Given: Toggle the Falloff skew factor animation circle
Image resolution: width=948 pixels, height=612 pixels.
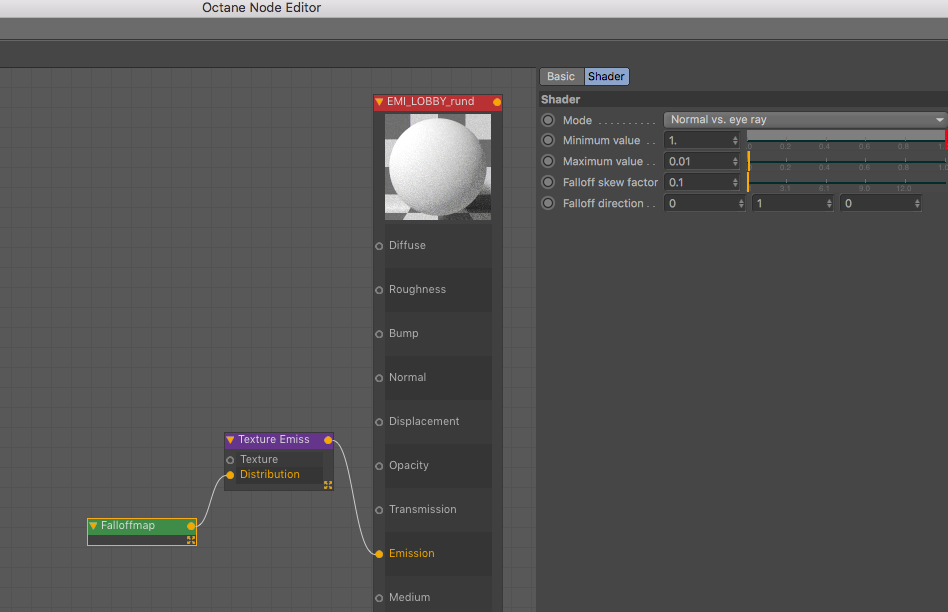Looking at the screenshot, I should [x=548, y=182].
